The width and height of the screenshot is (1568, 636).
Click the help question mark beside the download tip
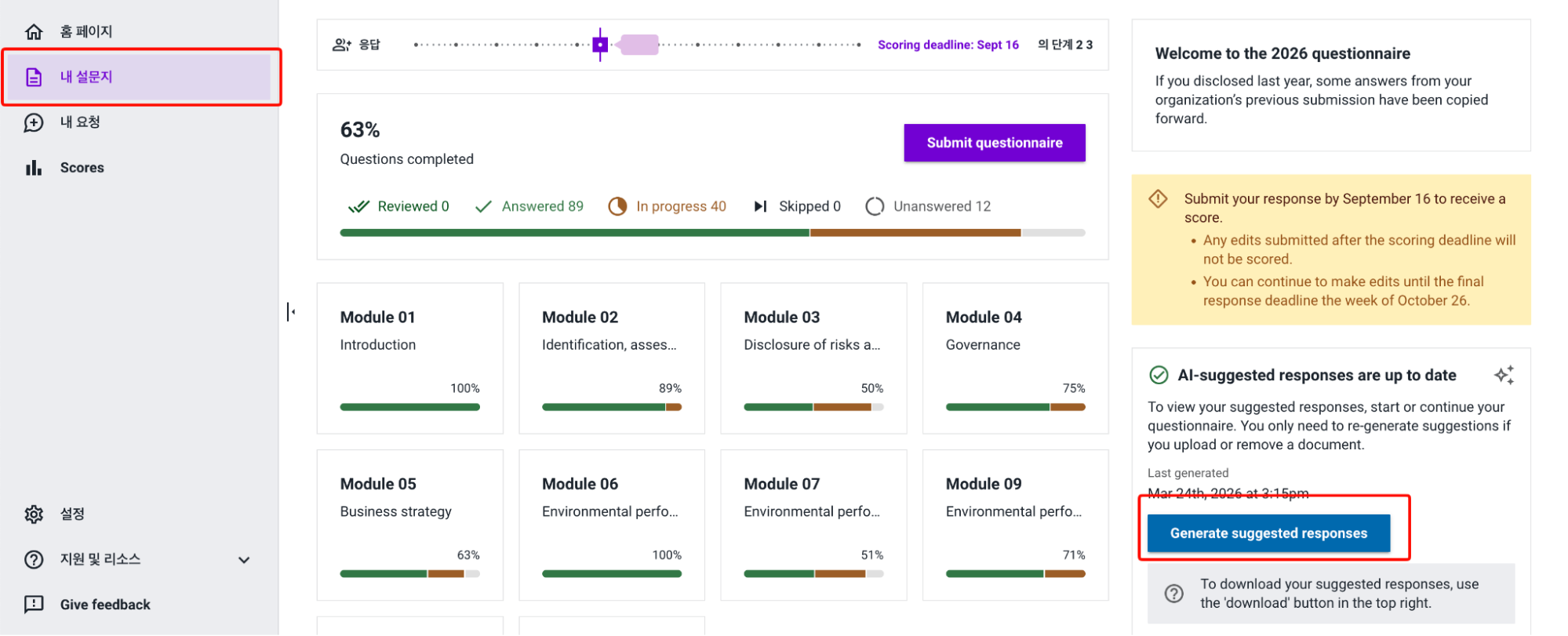point(1173,594)
